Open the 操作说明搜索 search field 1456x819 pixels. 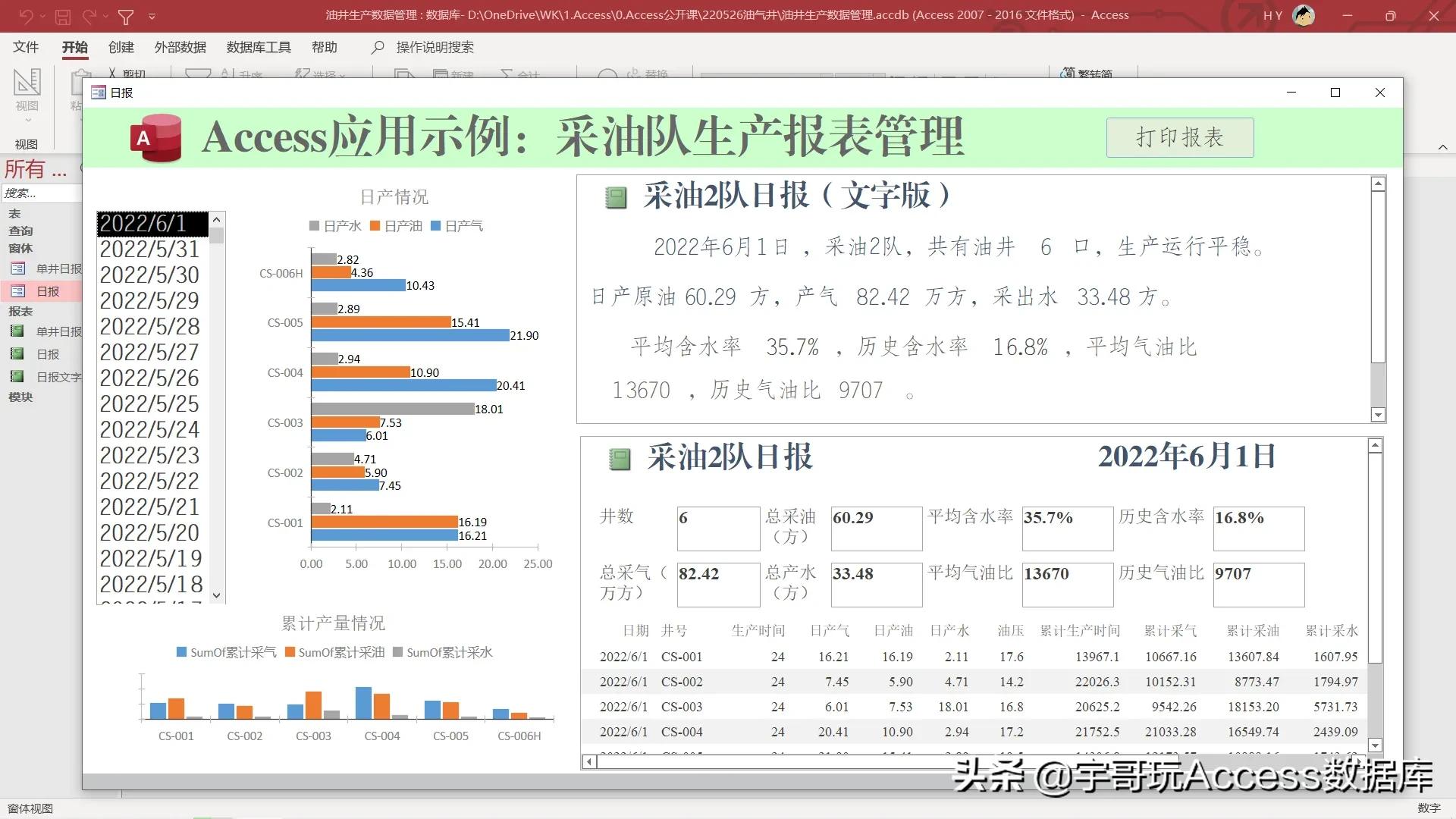tap(432, 47)
